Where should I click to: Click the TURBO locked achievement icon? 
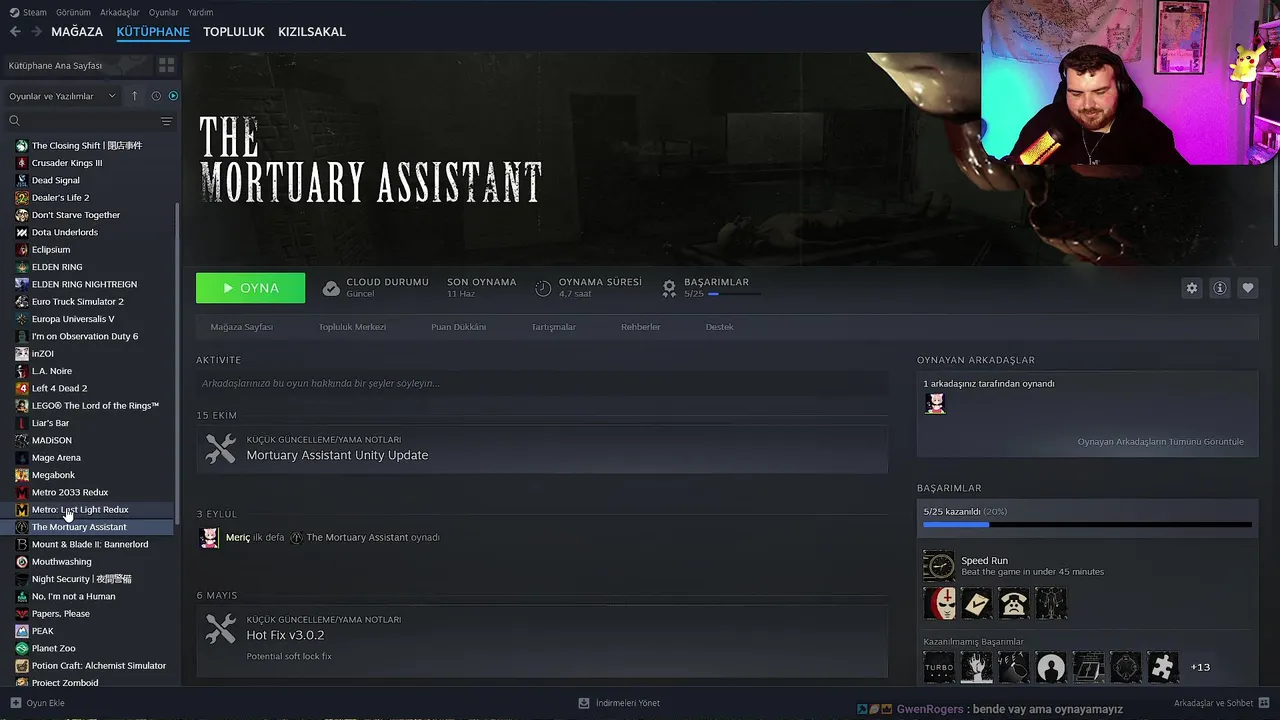[939, 667]
